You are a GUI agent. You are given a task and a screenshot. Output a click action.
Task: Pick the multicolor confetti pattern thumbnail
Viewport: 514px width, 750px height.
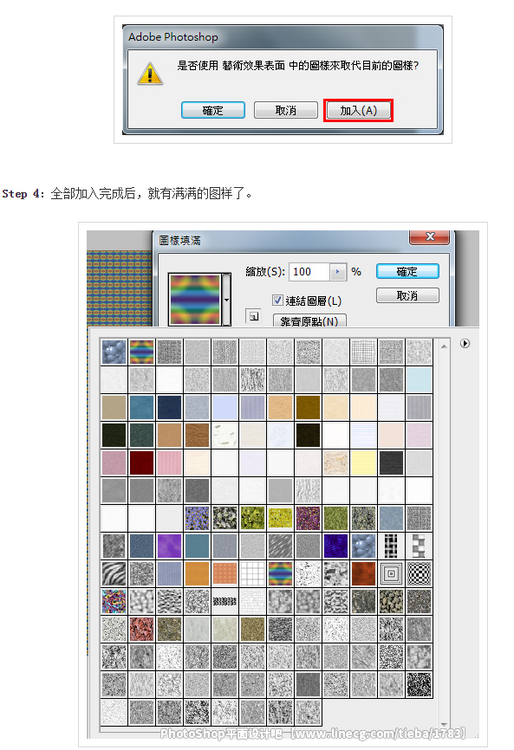pyautogui.click(x=114, y=601)
